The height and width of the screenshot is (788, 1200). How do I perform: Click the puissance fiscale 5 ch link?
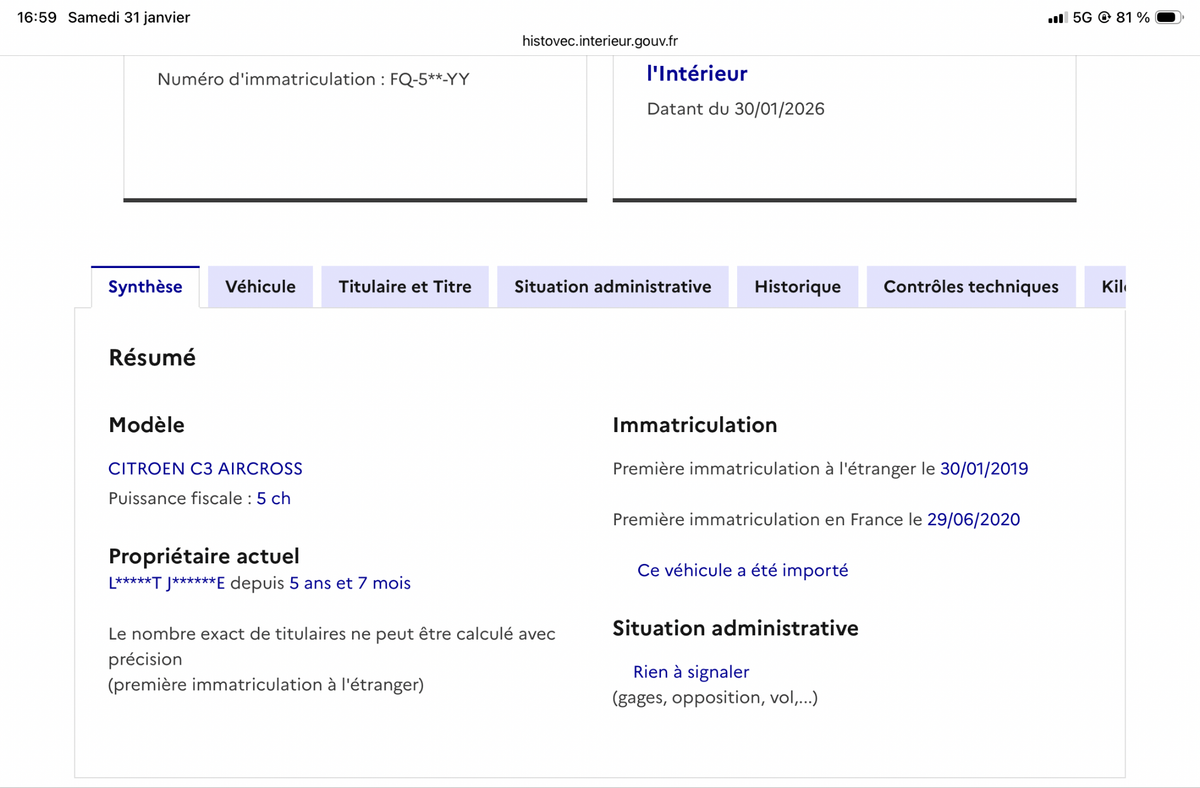coord(272,497)
